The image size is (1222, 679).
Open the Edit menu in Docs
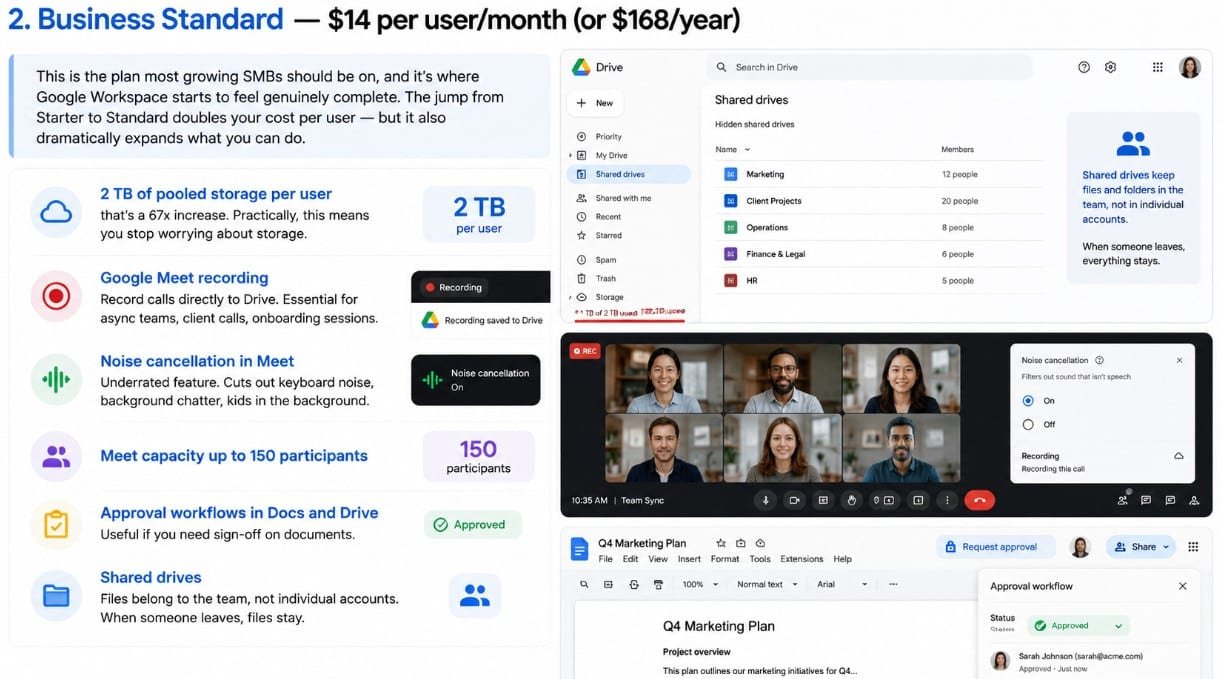point(631,559)
